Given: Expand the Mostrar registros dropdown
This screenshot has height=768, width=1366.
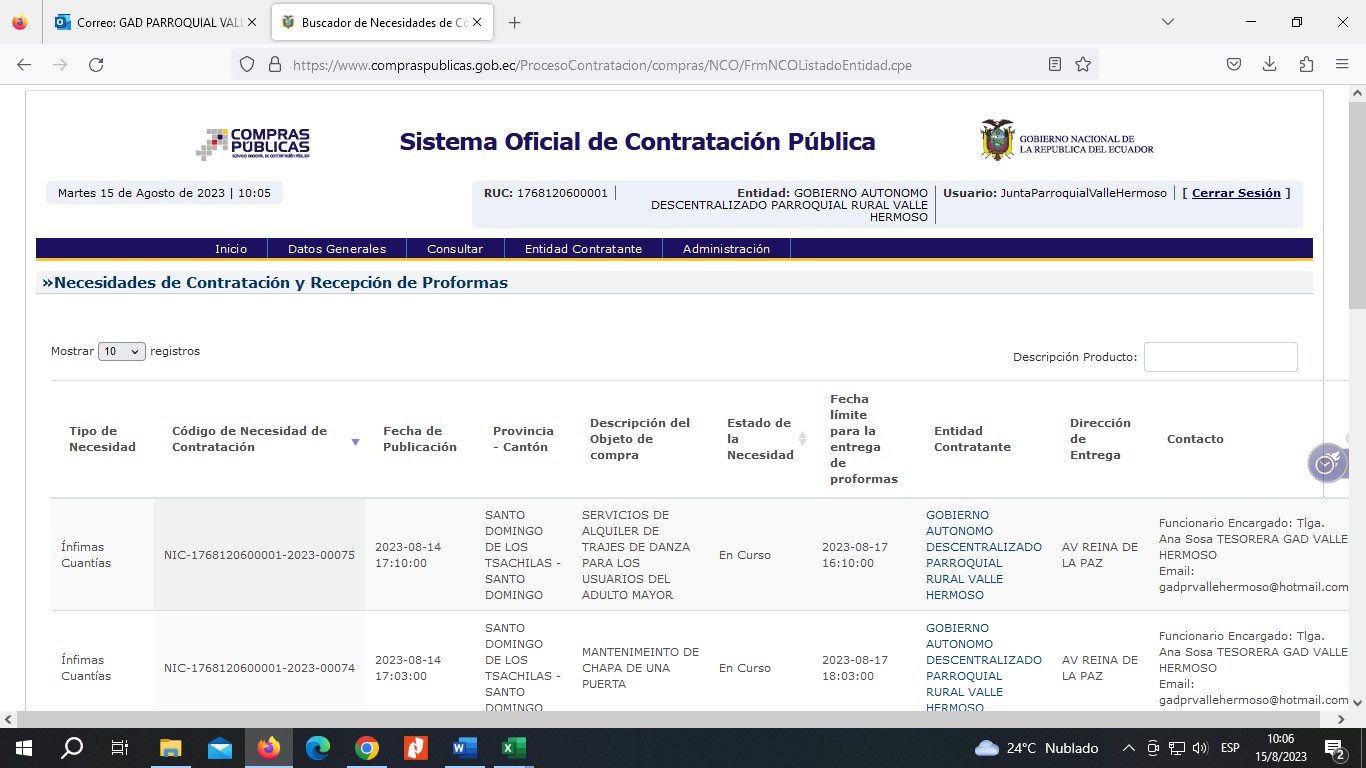Looking at the screenshot, I should click(x=122, y=352).
